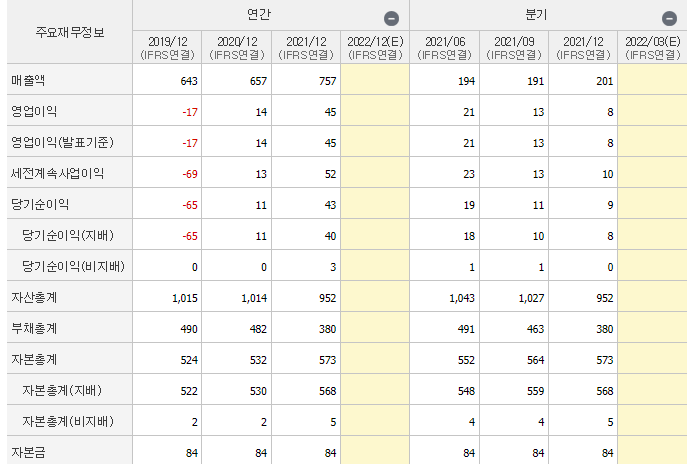Click the 2022/03(E) 매출액 empty estimate cell
The width and height of the screenshot is (692, 464).
pyautogui.click(x=652, y=79)
